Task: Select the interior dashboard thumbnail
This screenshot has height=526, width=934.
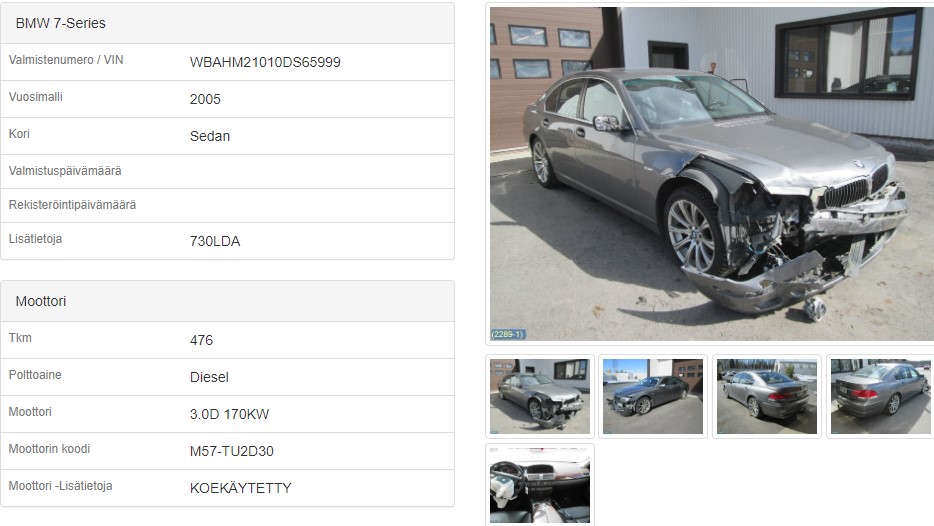Action: 540,485
